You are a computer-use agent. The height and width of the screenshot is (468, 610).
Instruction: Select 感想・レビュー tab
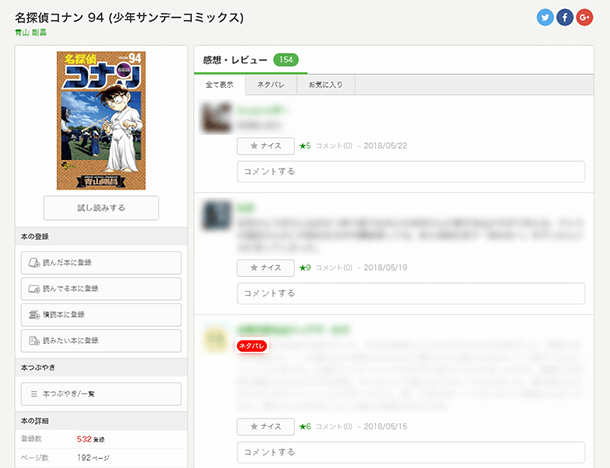coord(251,60)
